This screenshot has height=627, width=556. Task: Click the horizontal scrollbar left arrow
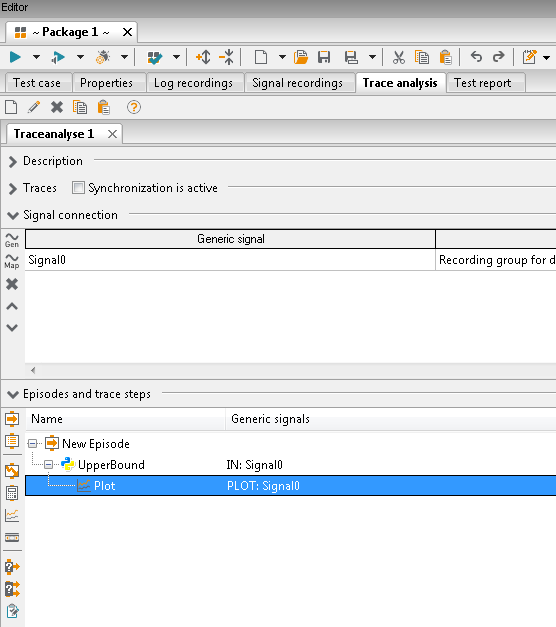[33, 370]
